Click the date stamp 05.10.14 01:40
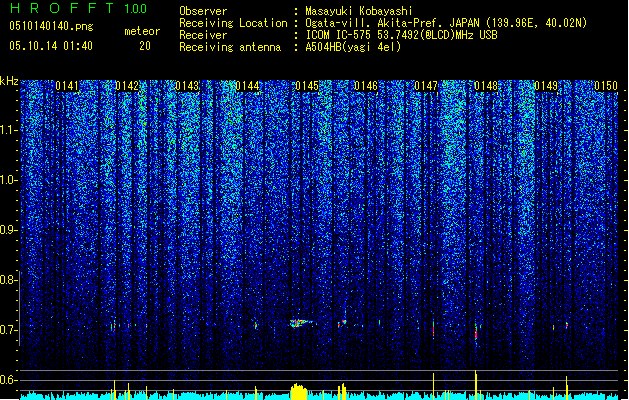This screenshot has height=400, width=629. pyautogui.click(x=51, y=46)
